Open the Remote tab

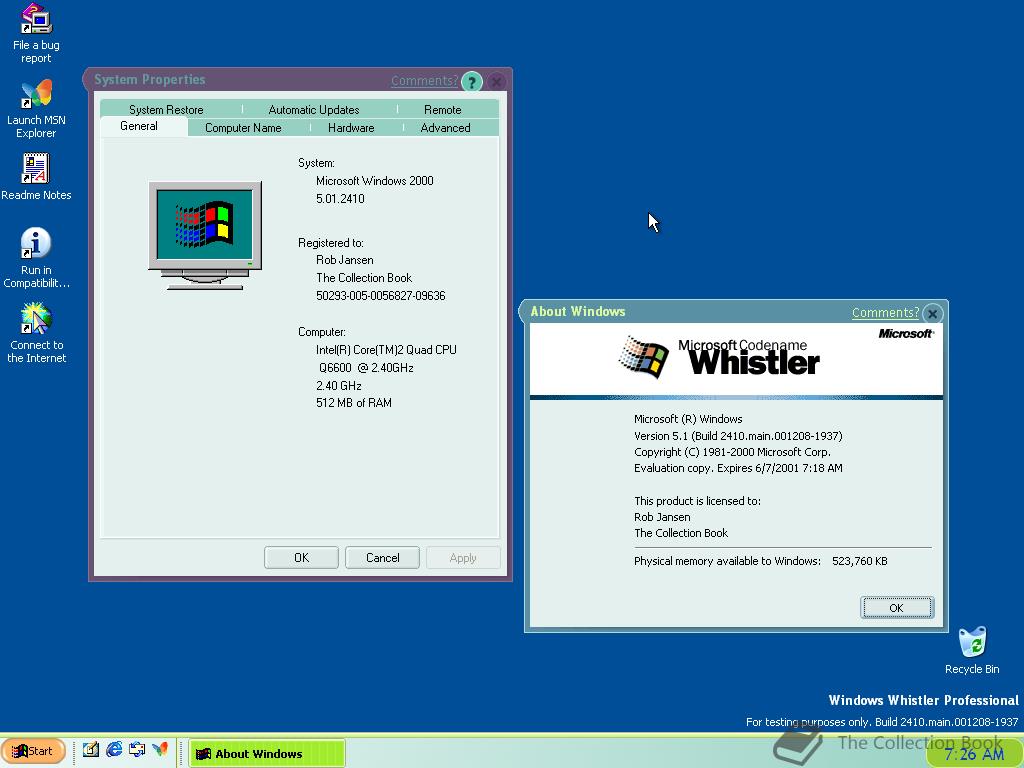pos(442,110)
